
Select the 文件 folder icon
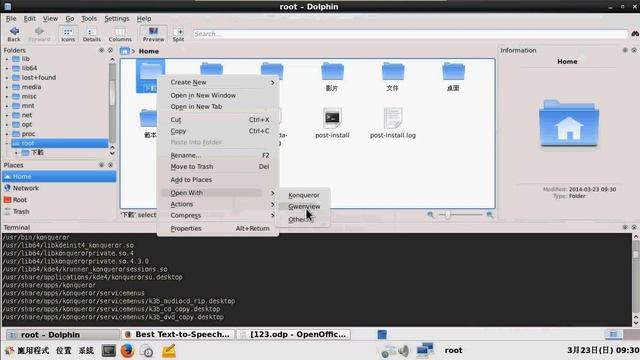pyautogui.click(x=393, y=71)
